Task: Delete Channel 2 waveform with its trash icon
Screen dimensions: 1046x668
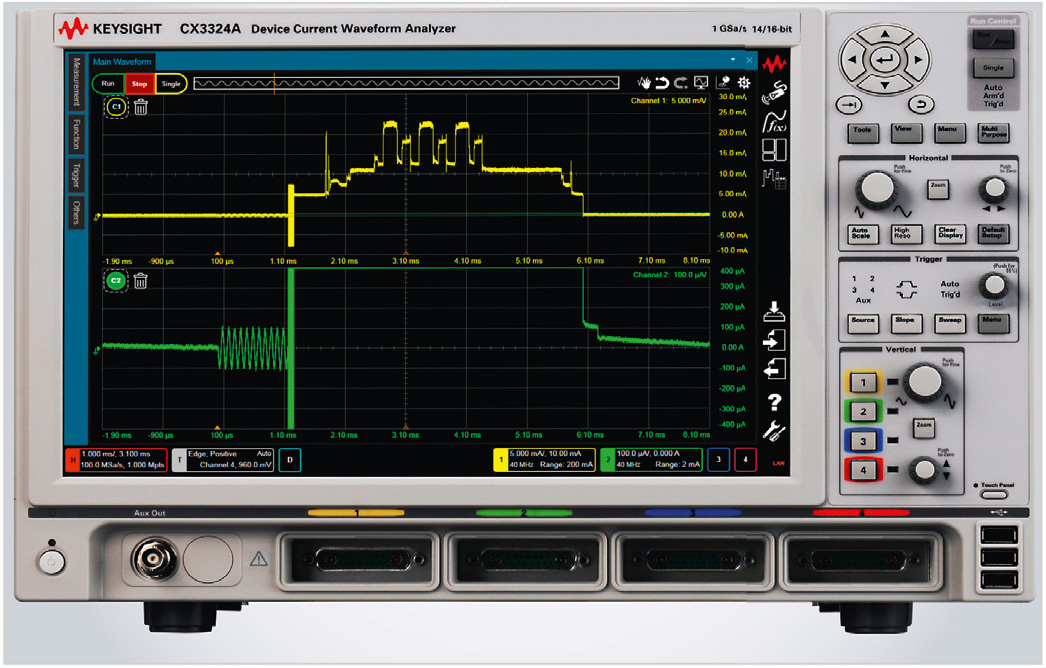Action: pyautogui.click(x=140, y=281)
